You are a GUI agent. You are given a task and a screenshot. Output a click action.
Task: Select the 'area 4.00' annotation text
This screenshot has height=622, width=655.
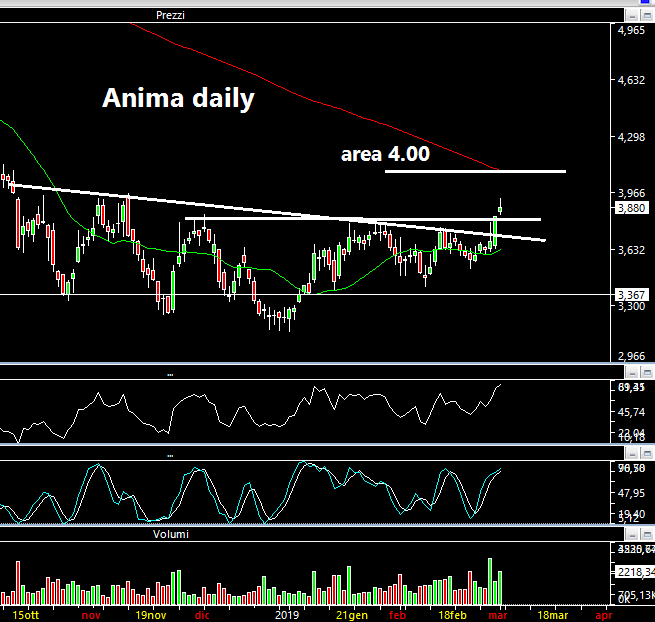tap(385, 154)
